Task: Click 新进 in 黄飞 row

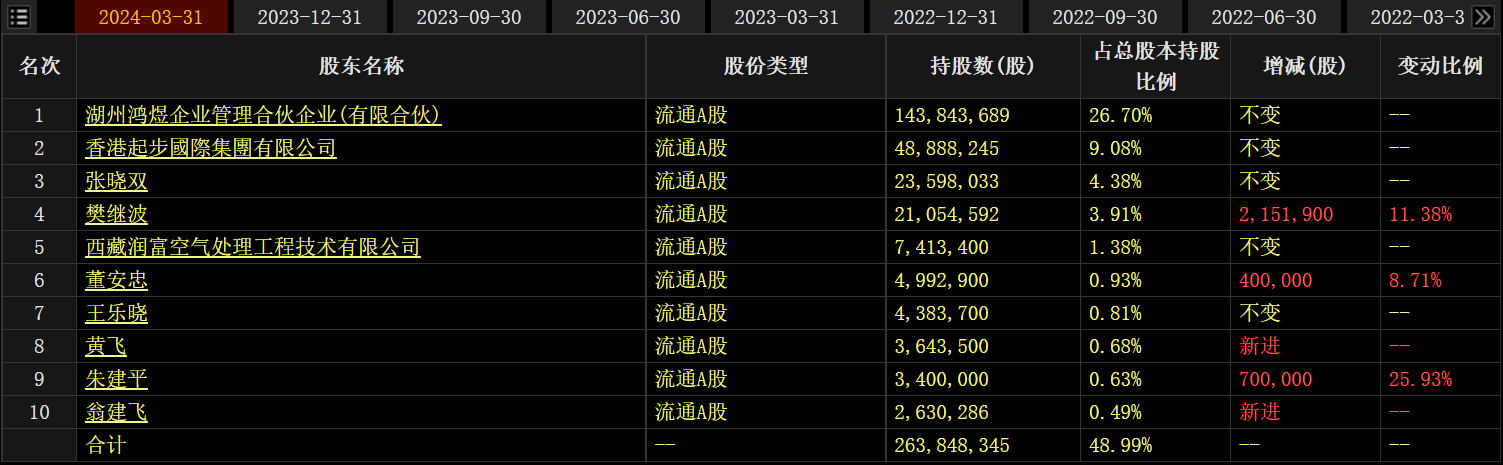Action: [x=1260, y=346]
